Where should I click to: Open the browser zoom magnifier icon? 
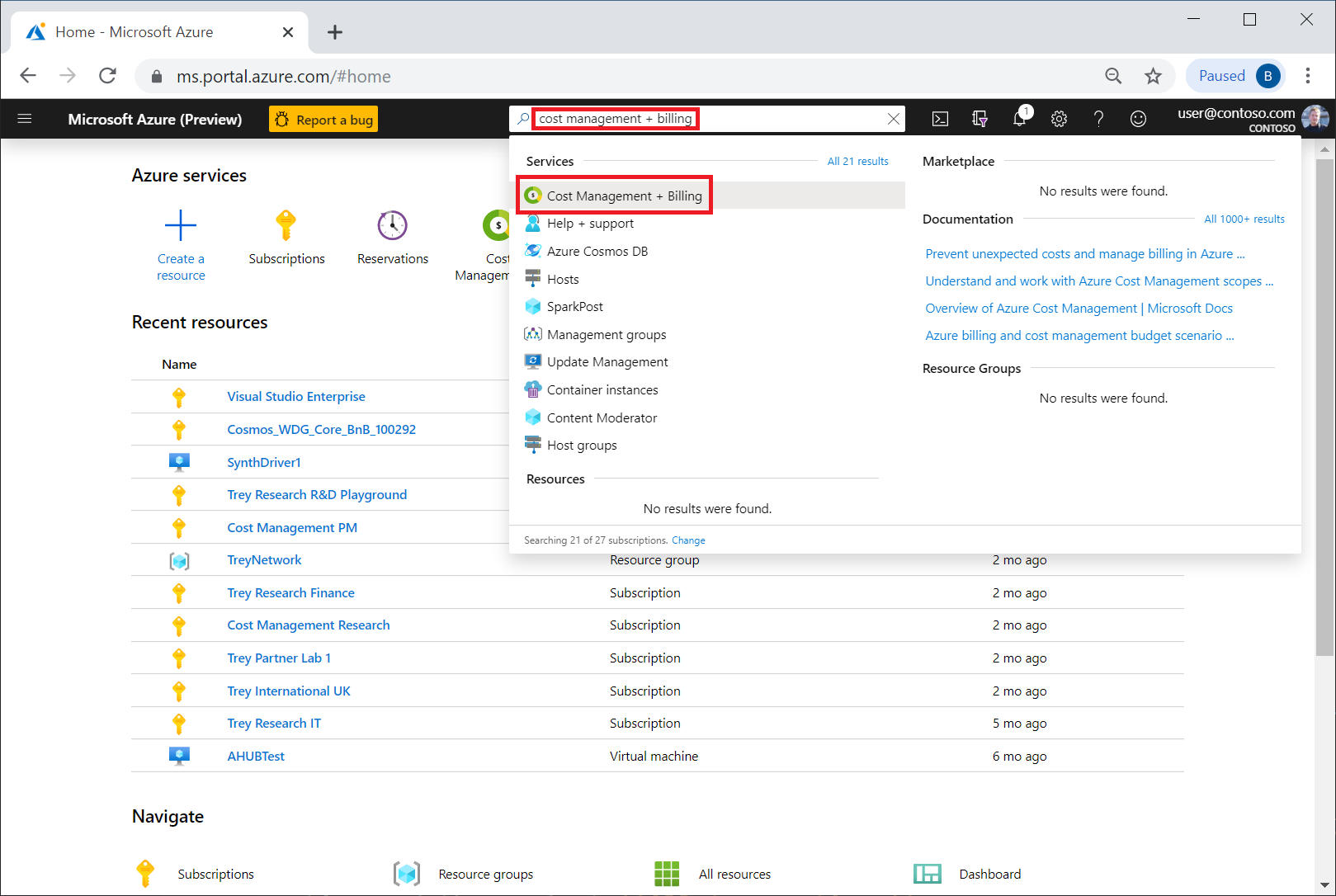(x=1113, y=76)
